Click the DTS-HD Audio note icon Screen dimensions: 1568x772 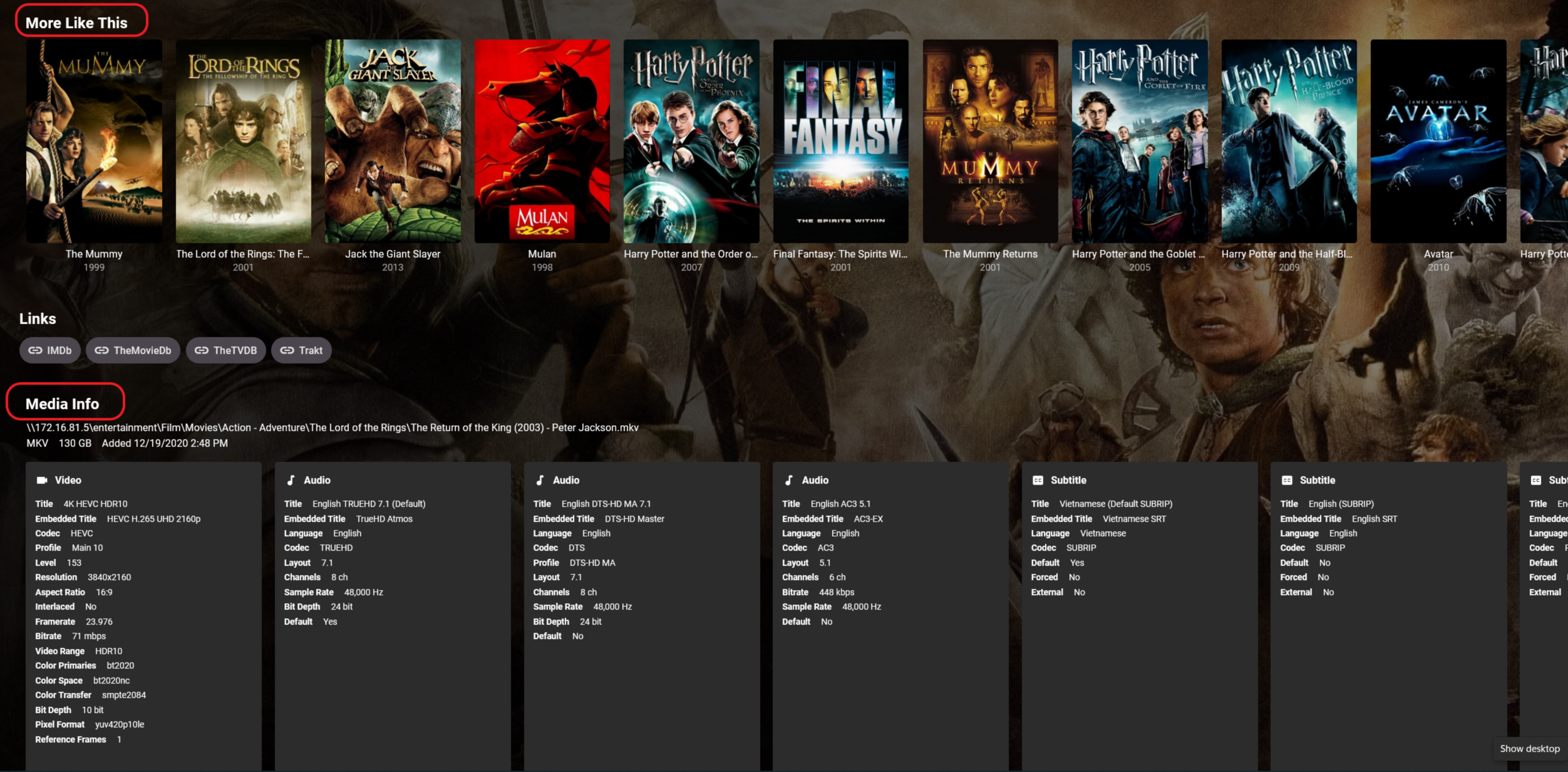(540, 480)
